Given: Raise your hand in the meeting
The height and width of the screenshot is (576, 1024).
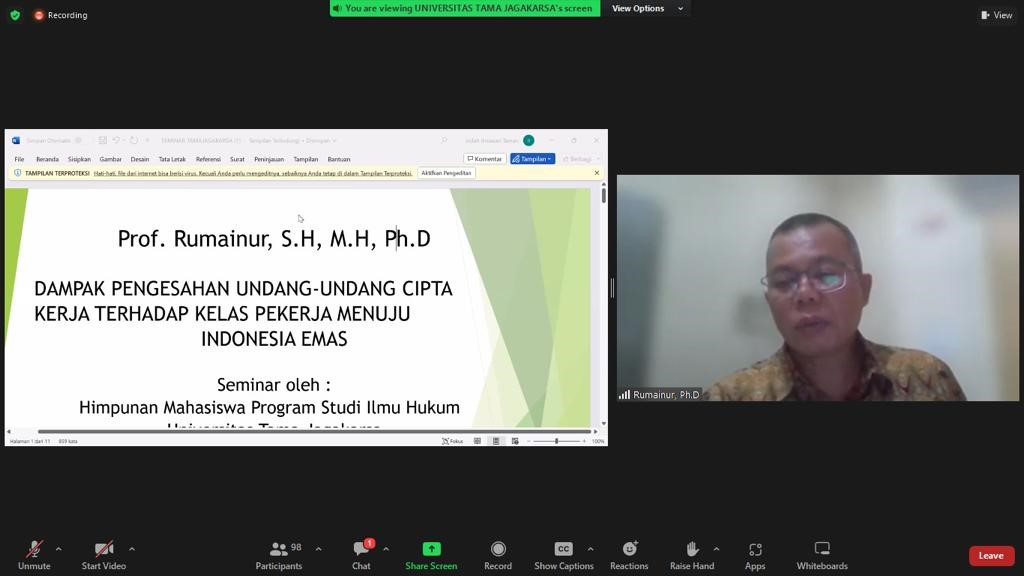Looking at the screenshot, I should coord(691,549).
